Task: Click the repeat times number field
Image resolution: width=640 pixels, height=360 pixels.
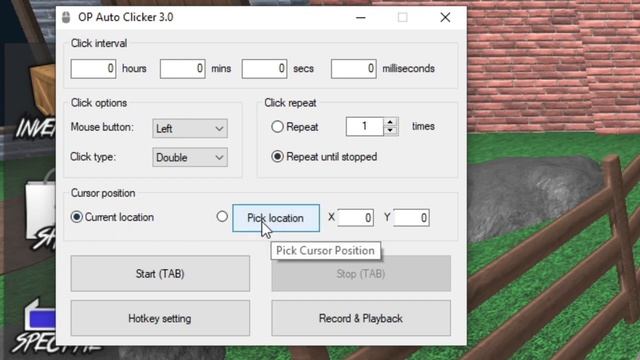Action: (364, 127)
